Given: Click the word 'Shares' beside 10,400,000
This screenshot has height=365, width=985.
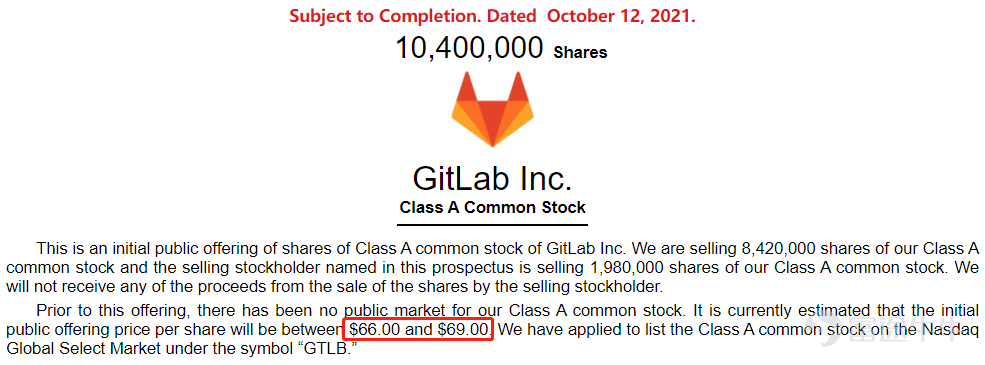Looking at the screenshot, I should click(580, 52).
